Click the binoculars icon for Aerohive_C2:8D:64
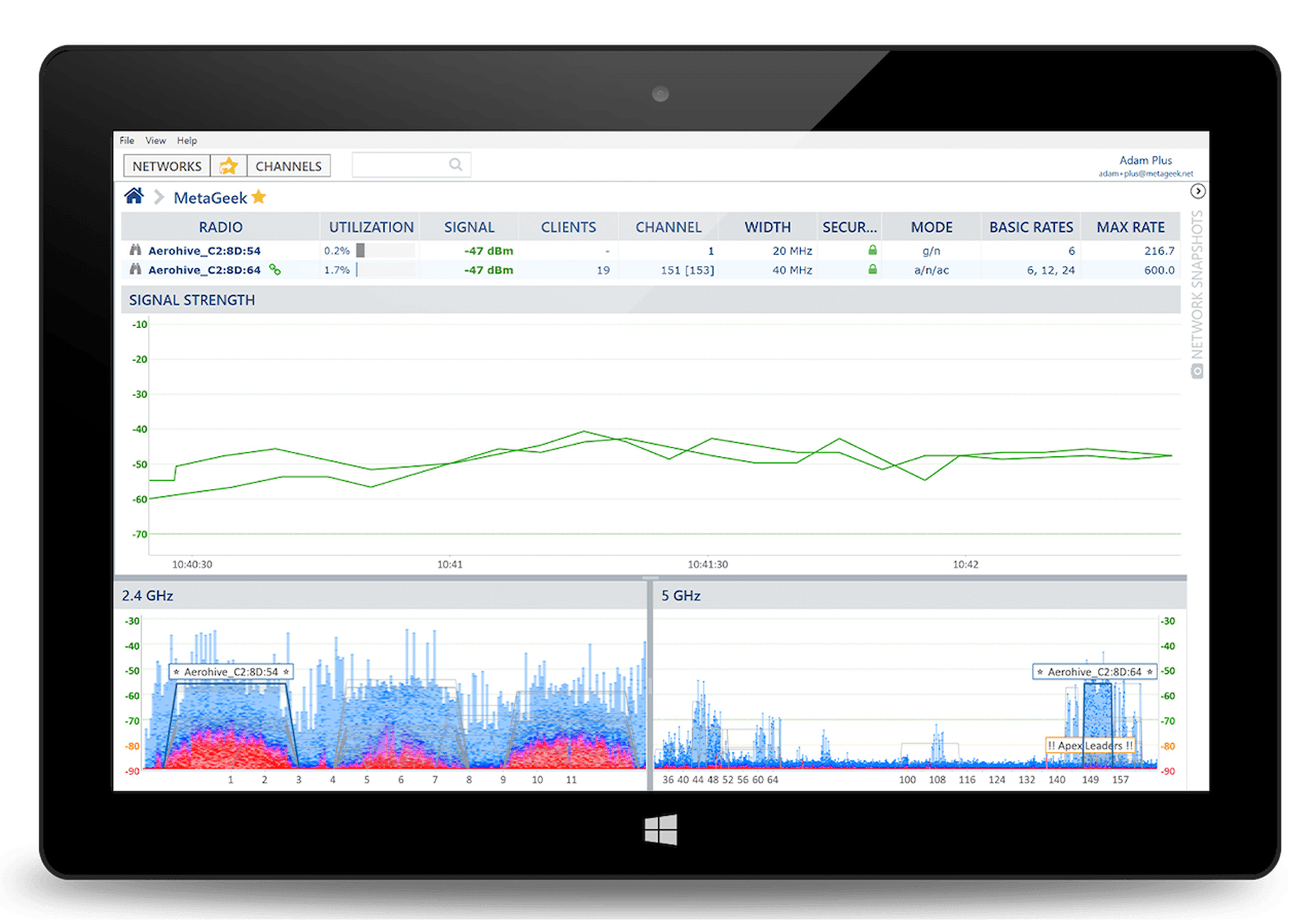The width and height of the screenshot is (1316, 920). click(135, 269)
